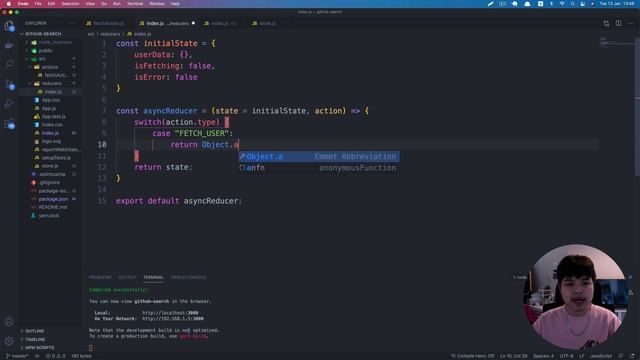
Task: Choose the anfn anonymousFunction suggestion
Action: [319, 168]
